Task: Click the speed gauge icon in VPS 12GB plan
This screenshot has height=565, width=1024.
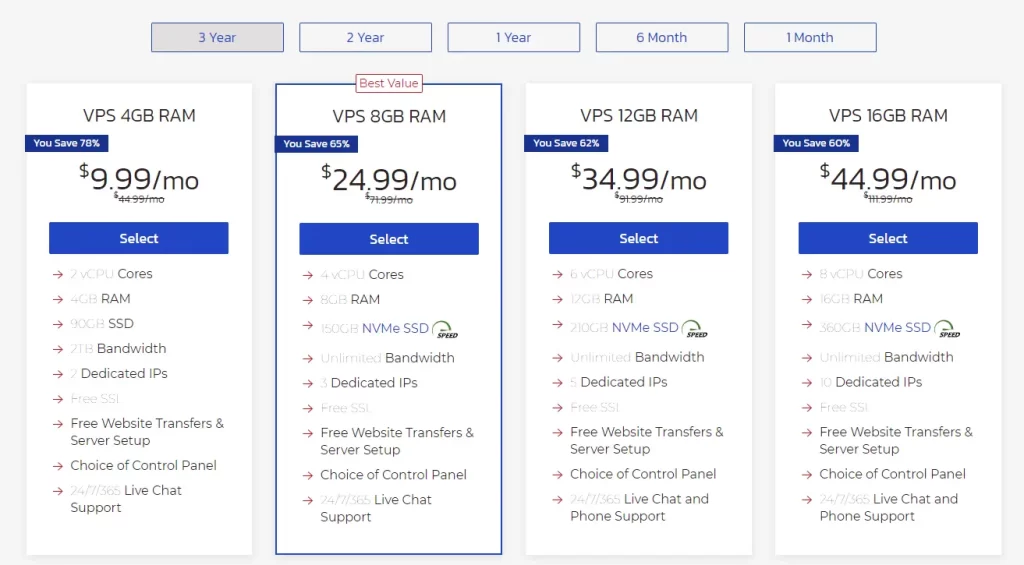Action: [695, 329]
